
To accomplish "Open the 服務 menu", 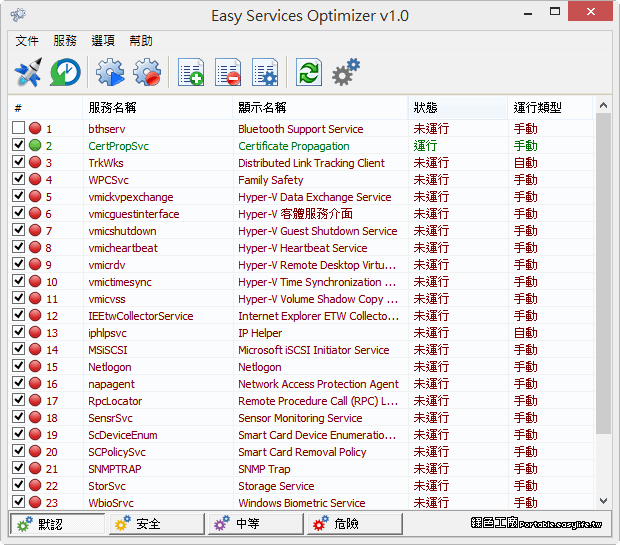I will coord(65,40).
